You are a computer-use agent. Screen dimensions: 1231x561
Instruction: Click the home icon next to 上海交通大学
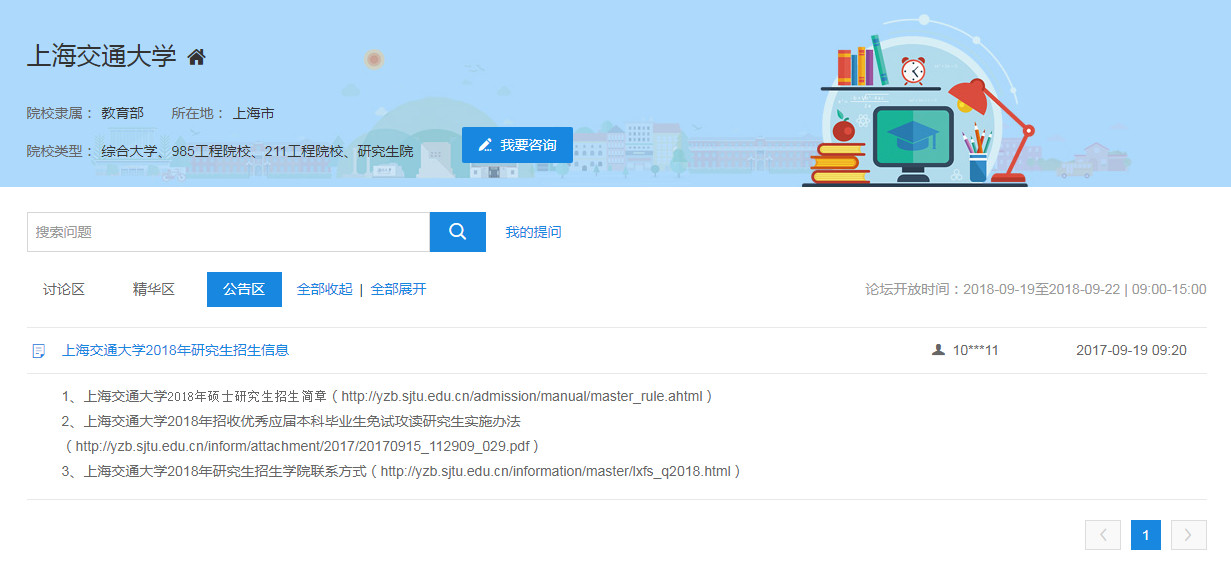[x=197, y=57]
